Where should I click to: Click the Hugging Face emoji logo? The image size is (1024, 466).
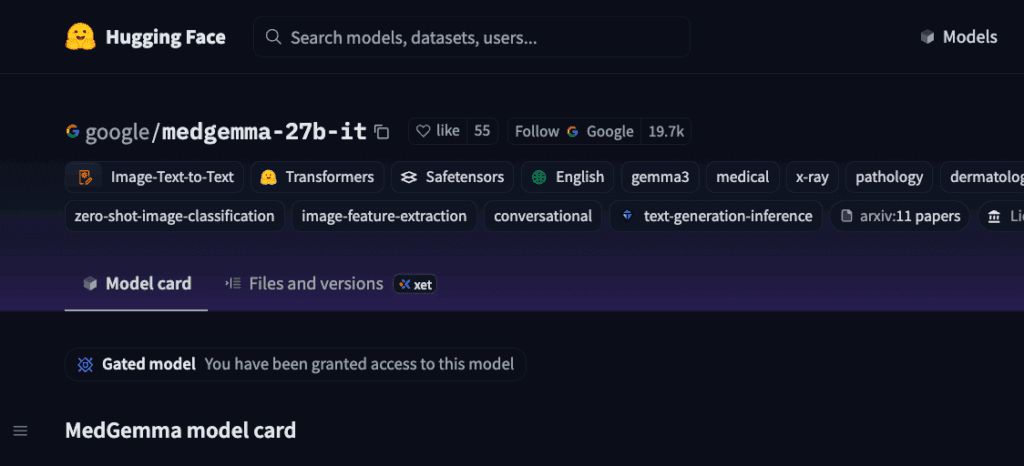click(x=80, y=37)
